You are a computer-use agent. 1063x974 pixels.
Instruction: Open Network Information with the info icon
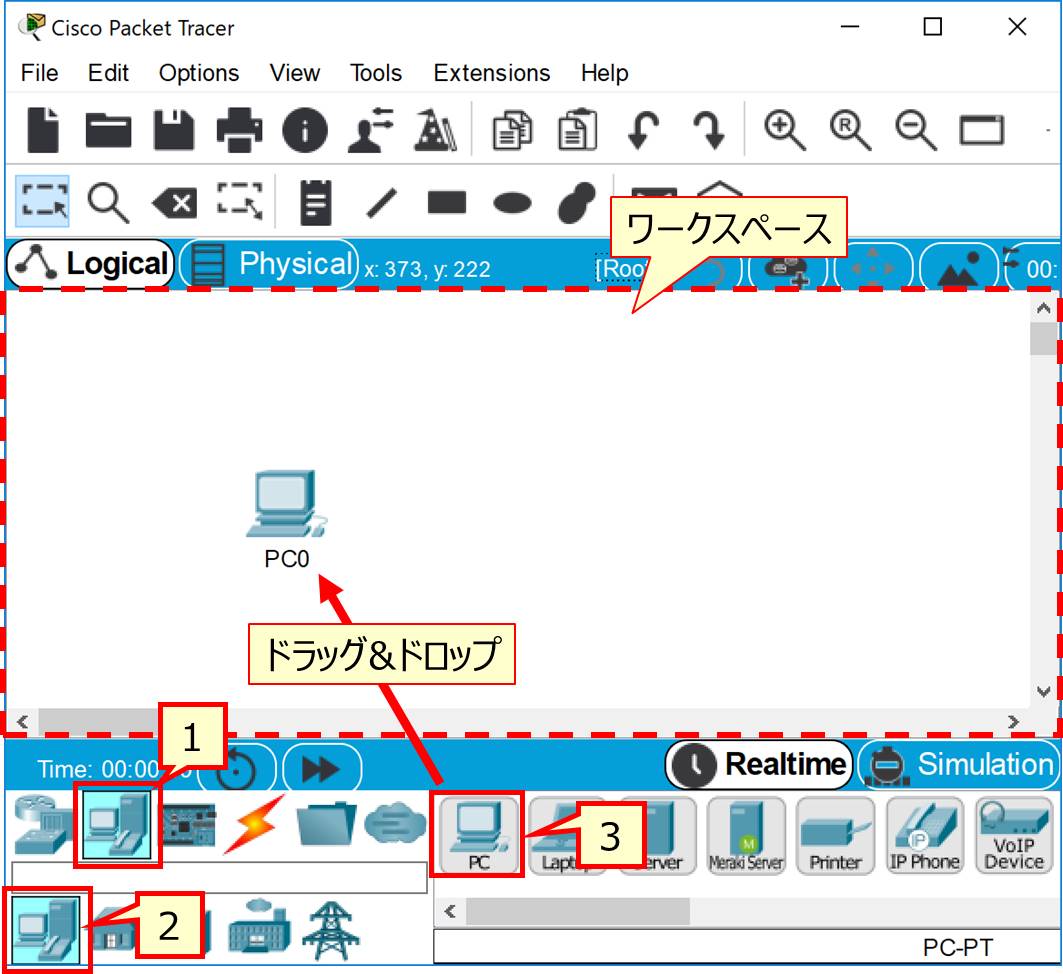click(x=304, y=129)
